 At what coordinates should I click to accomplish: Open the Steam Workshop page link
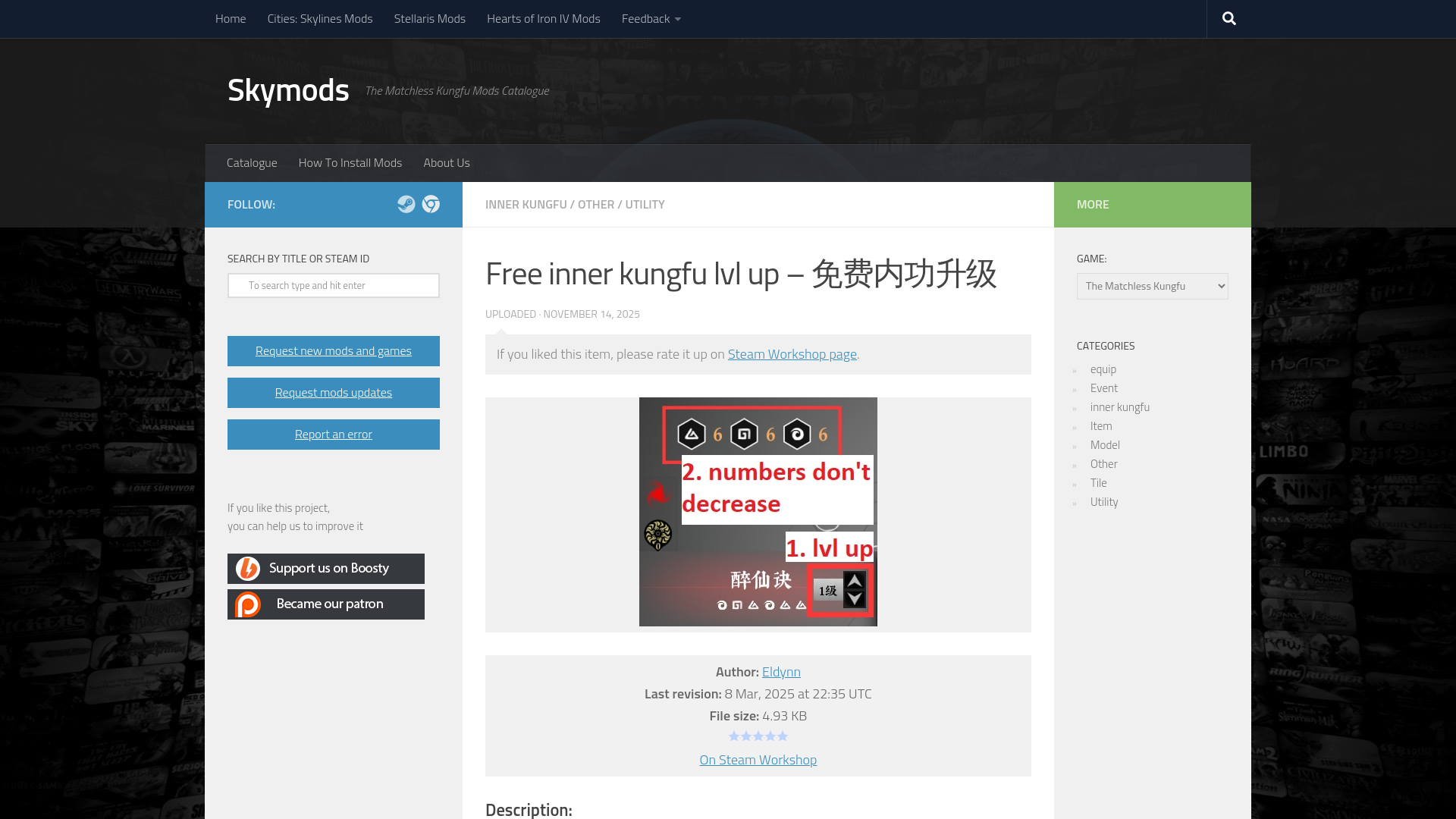click(792, 354)
